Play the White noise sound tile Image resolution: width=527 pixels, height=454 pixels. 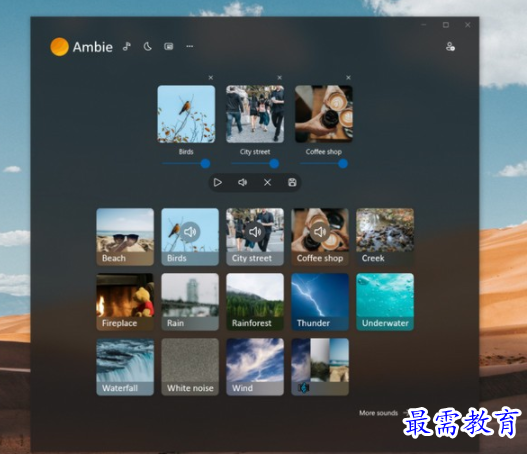coord(190,367)
